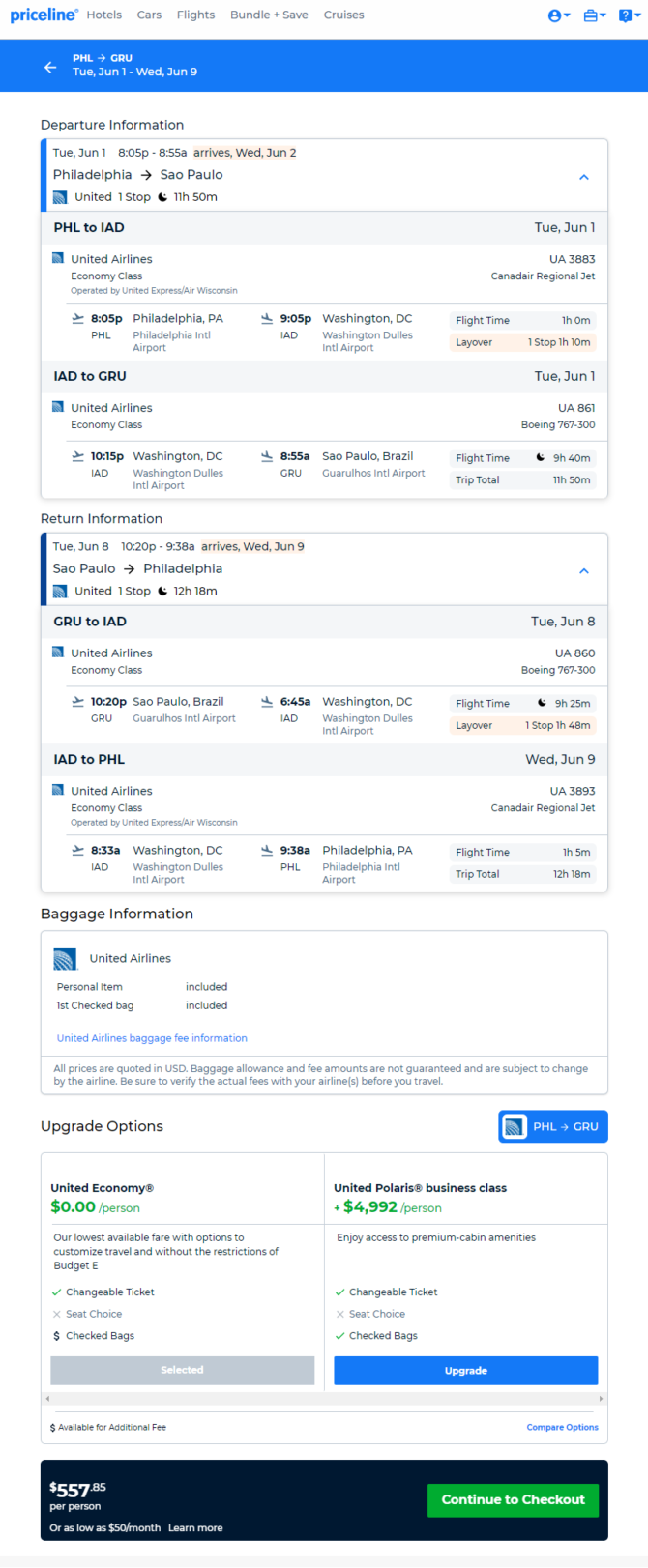Click the + $4,992 /person upgrade price
648x1568 pixels.
pos(388,1206)
